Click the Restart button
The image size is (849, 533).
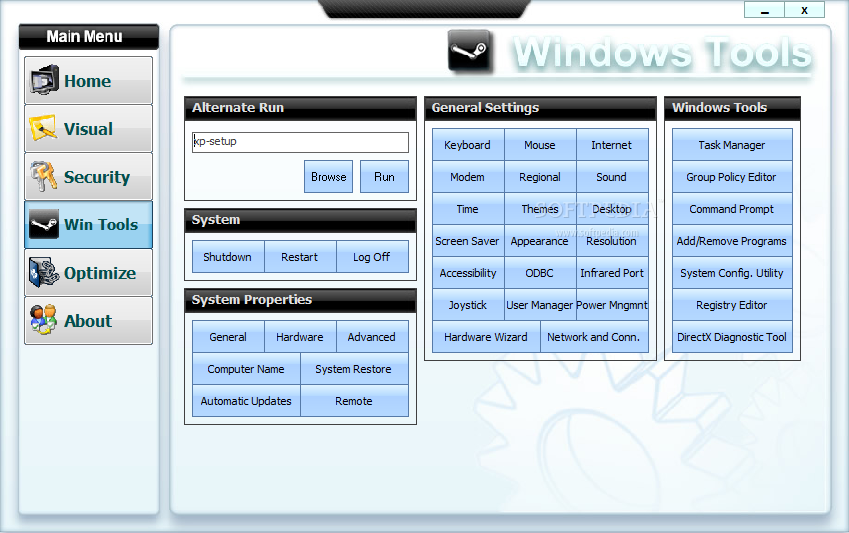click(x=300, y=257)
